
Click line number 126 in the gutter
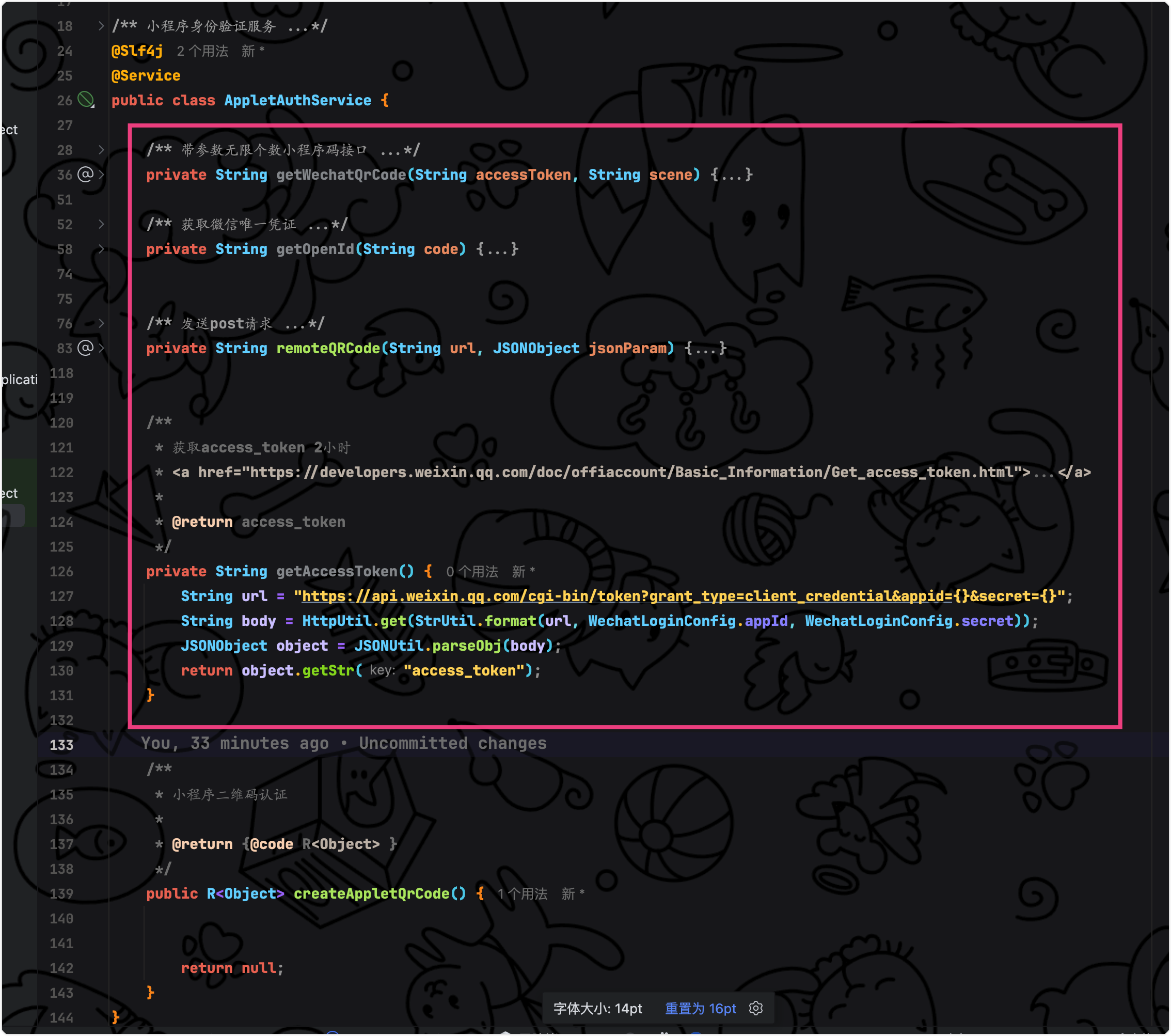(x=61, y=571)
